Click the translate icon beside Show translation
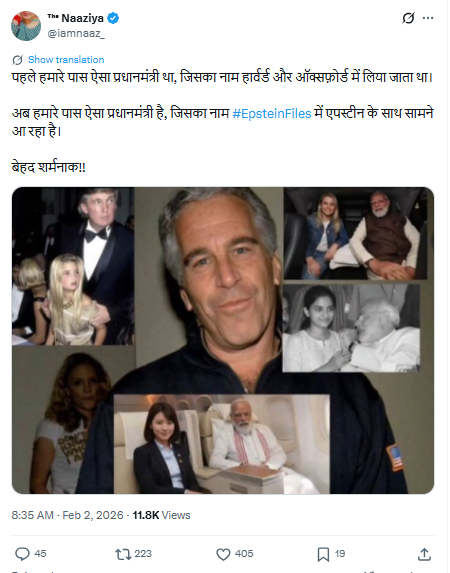The height and width of the screenshot is (573, 450). pyautogui.click(x=17, y=60)
